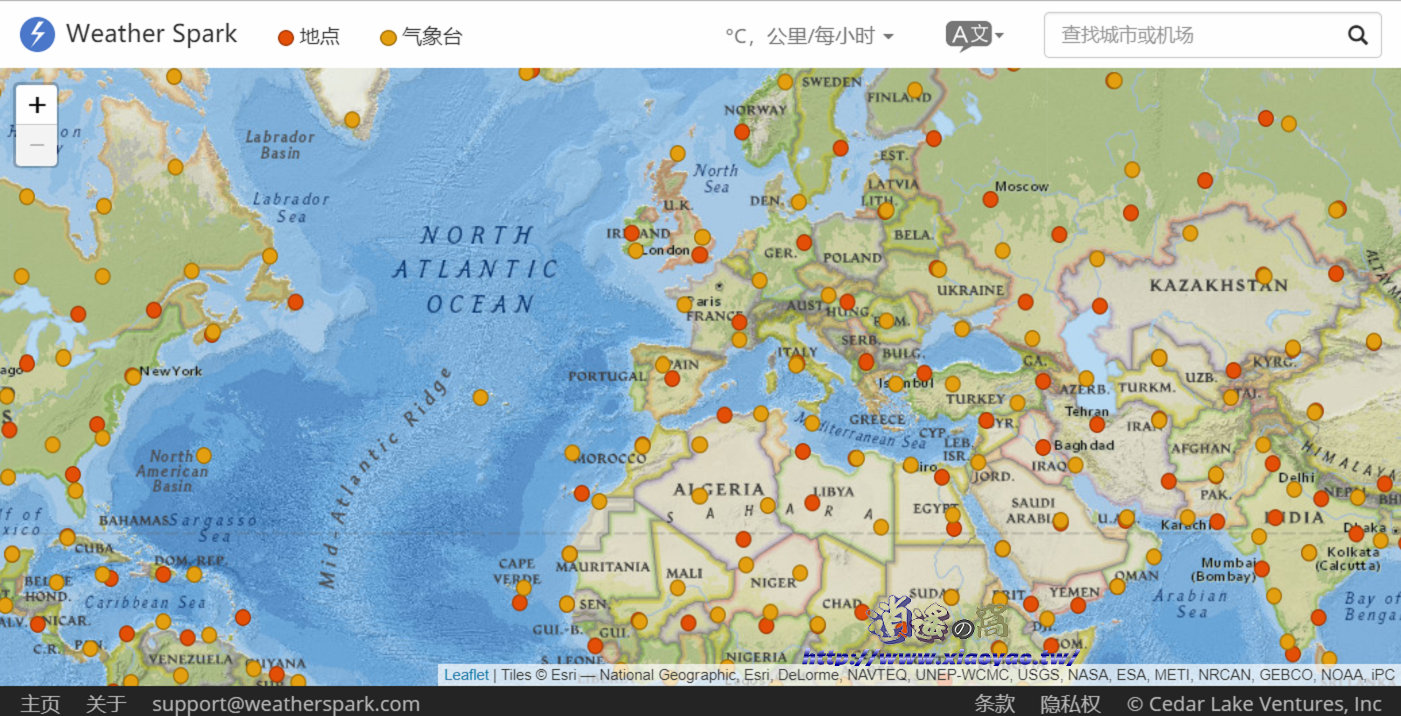The image size is (1401, 716).
Task: Expand the language dropdown chevron
Action: (x=999, y=35)
